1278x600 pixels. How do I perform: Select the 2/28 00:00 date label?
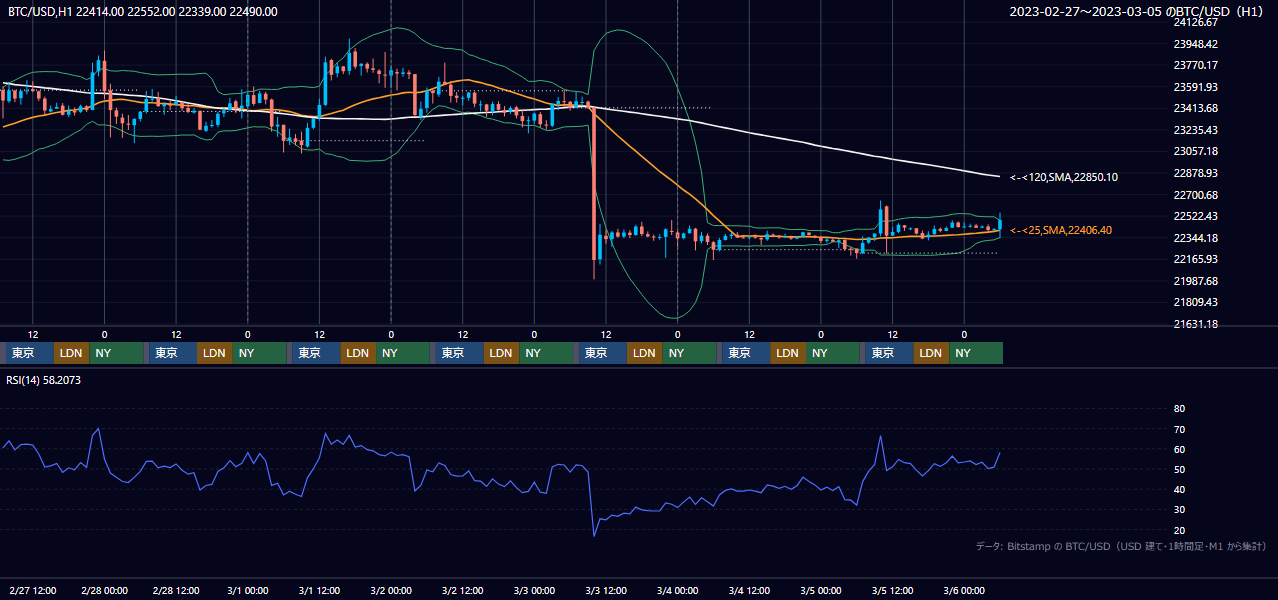coord(105,590)
